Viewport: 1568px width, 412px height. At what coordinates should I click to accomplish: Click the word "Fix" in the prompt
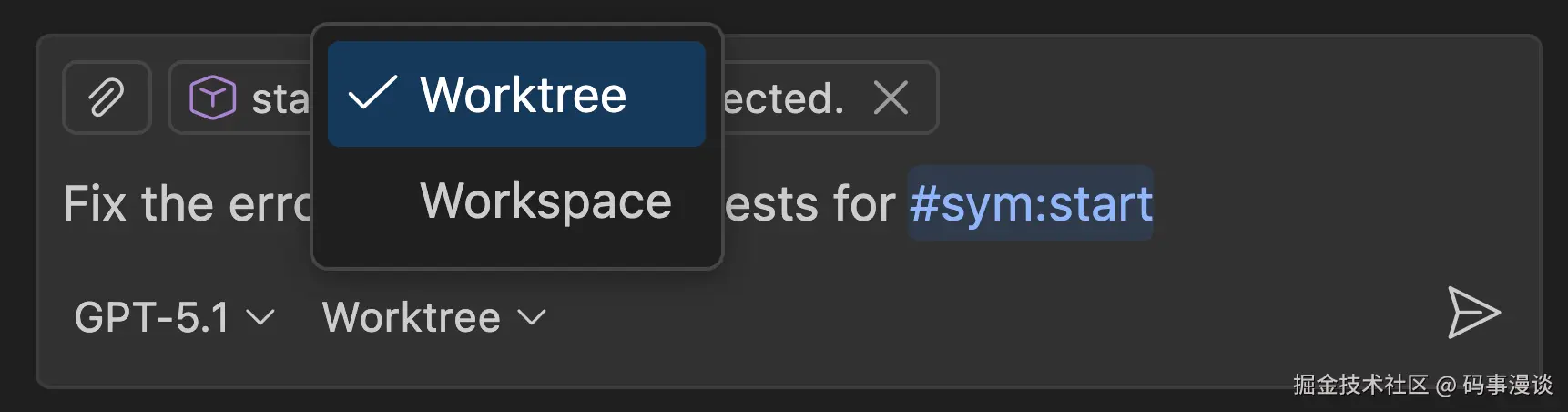pyautogui.click(x=95, y=203)
